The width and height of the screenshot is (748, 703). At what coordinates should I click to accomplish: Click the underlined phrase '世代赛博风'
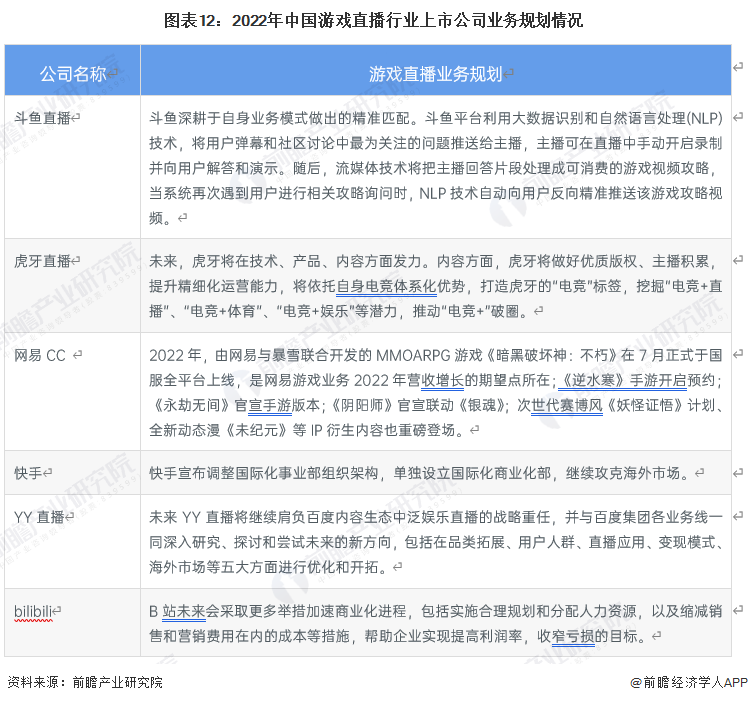coord(567,405)
